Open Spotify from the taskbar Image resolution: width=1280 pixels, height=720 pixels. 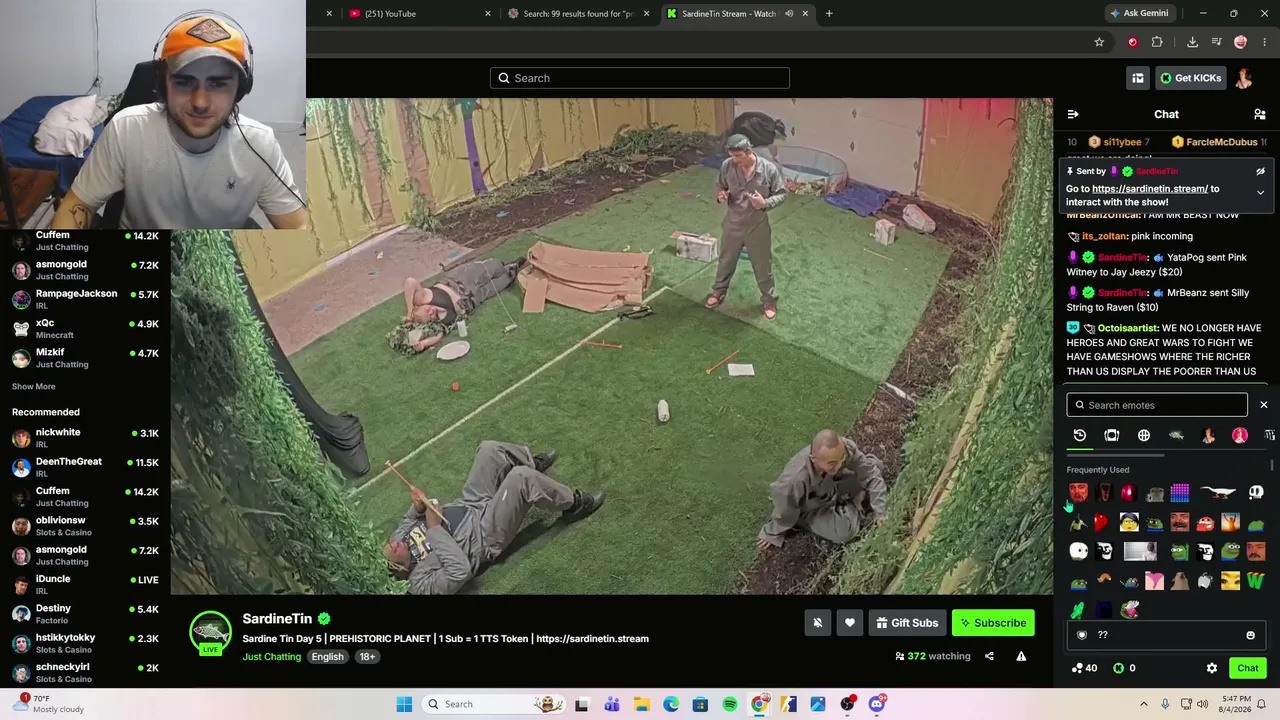click(730, 704)
